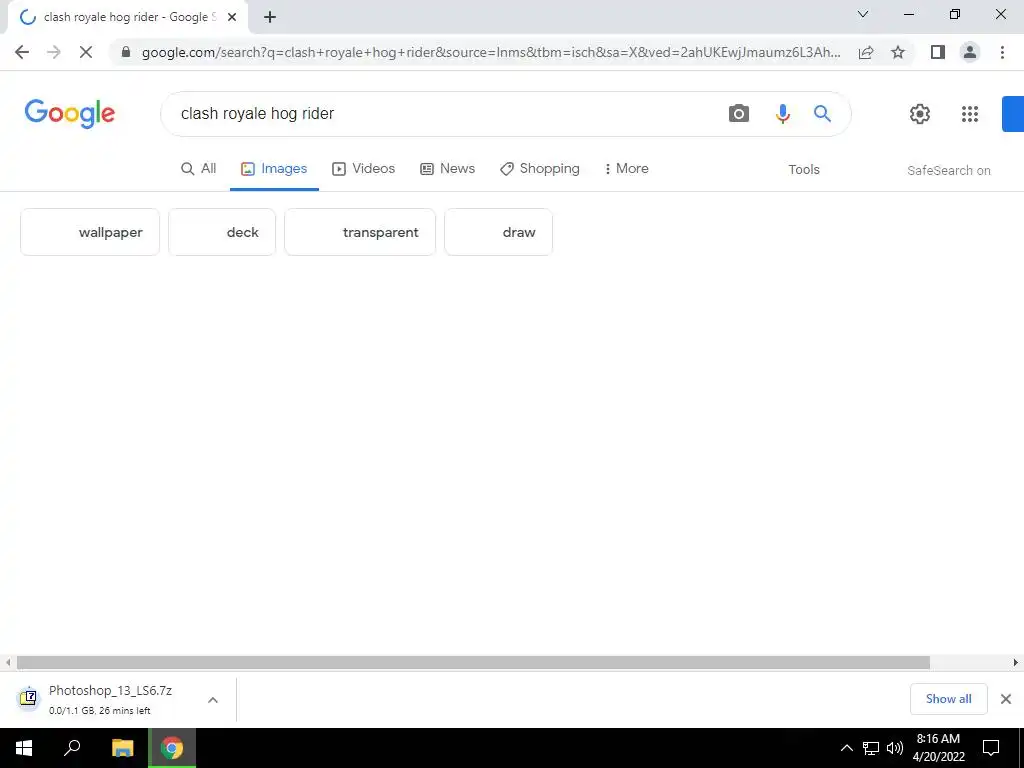Open the tab search chevron
This screenshot has height=768, width=1024.
pos(863,14)
